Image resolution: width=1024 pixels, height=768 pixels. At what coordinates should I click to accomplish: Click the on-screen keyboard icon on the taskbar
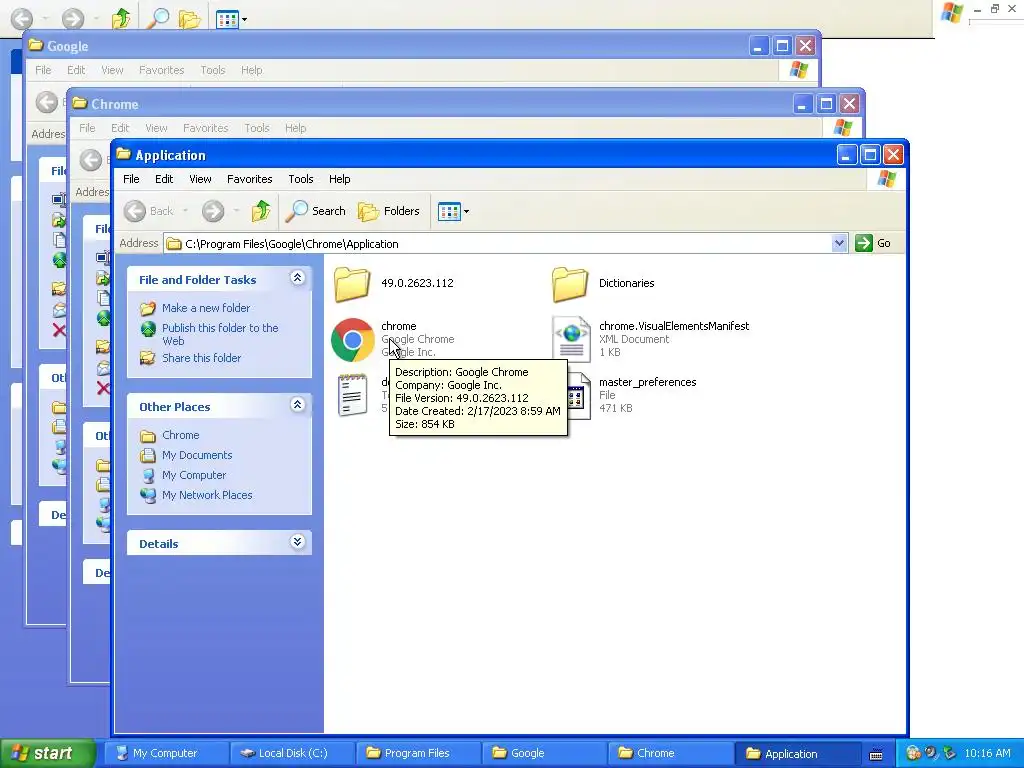876,754
